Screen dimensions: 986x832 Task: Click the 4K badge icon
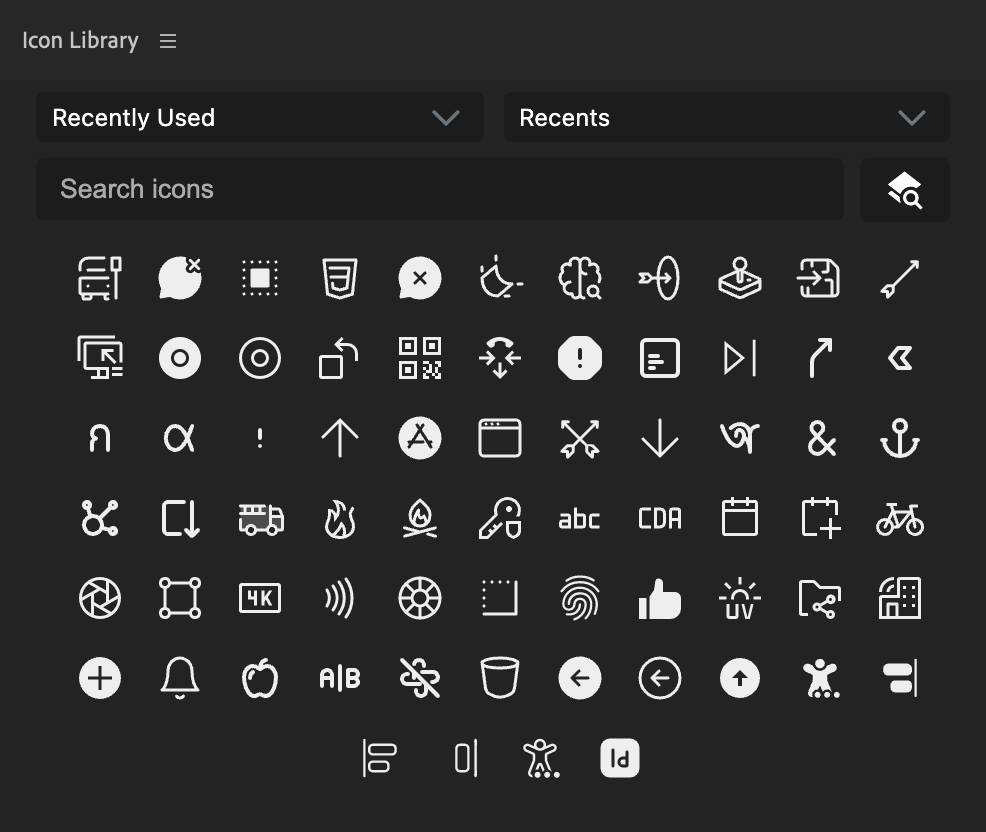tap(259, 598)
